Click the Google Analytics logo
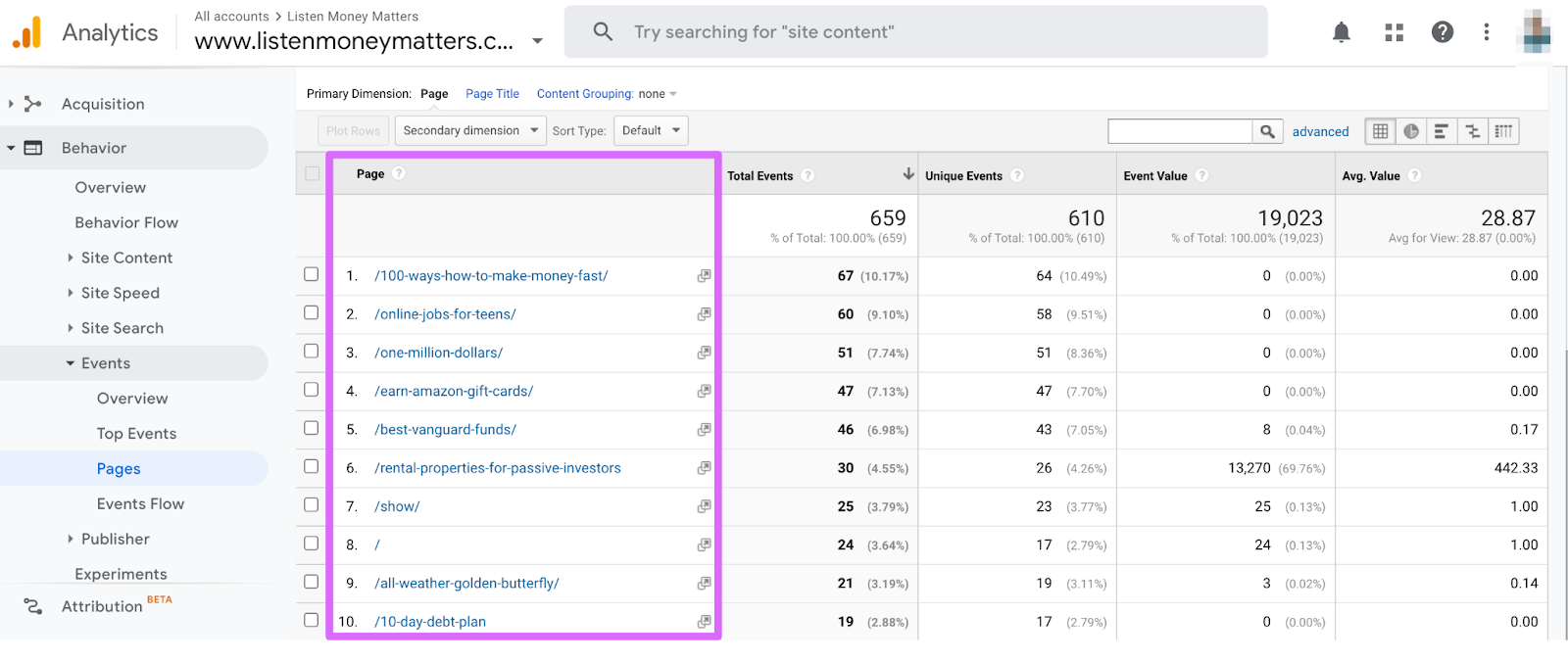The height and width of the screenshot is (663, 1568). pos(27,32)
